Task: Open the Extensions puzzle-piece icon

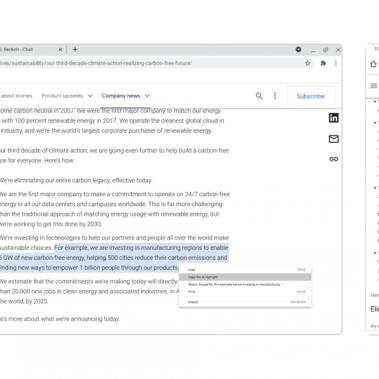Action: click(x=323, y=63)
